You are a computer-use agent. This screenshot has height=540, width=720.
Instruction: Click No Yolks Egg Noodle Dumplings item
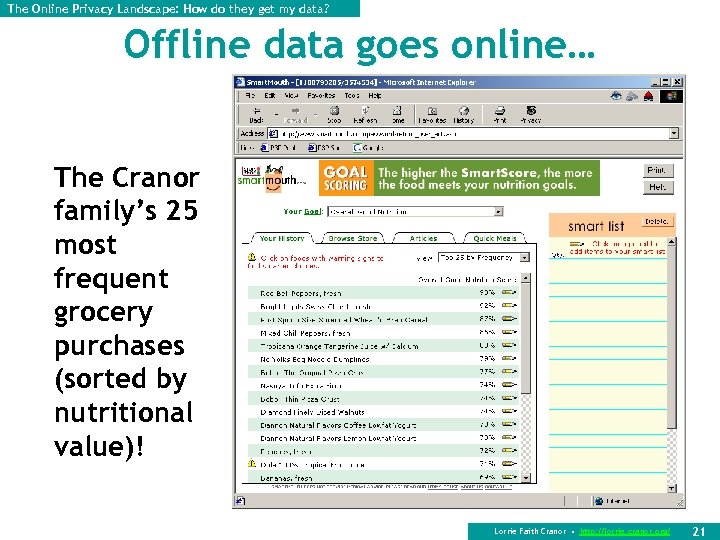point(315,359)
